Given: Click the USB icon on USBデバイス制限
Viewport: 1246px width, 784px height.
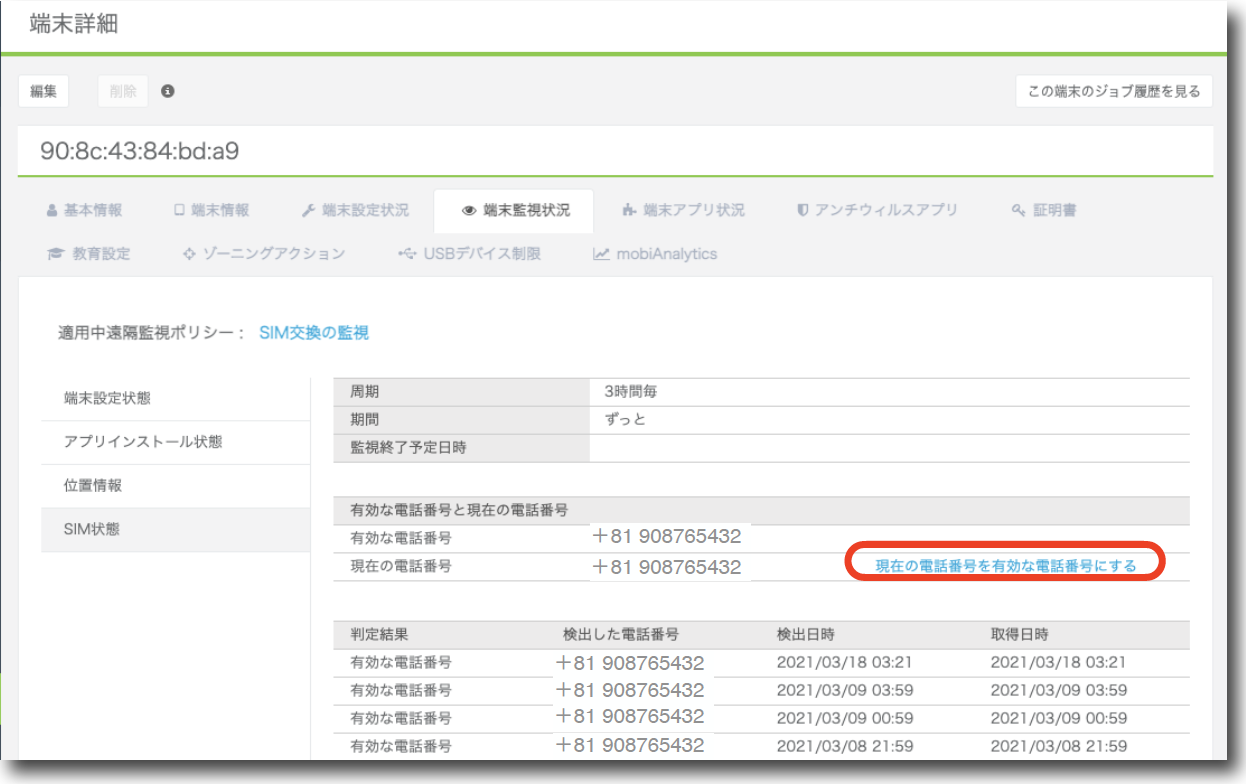Looking at the screenshot, I should click(406, 254).
